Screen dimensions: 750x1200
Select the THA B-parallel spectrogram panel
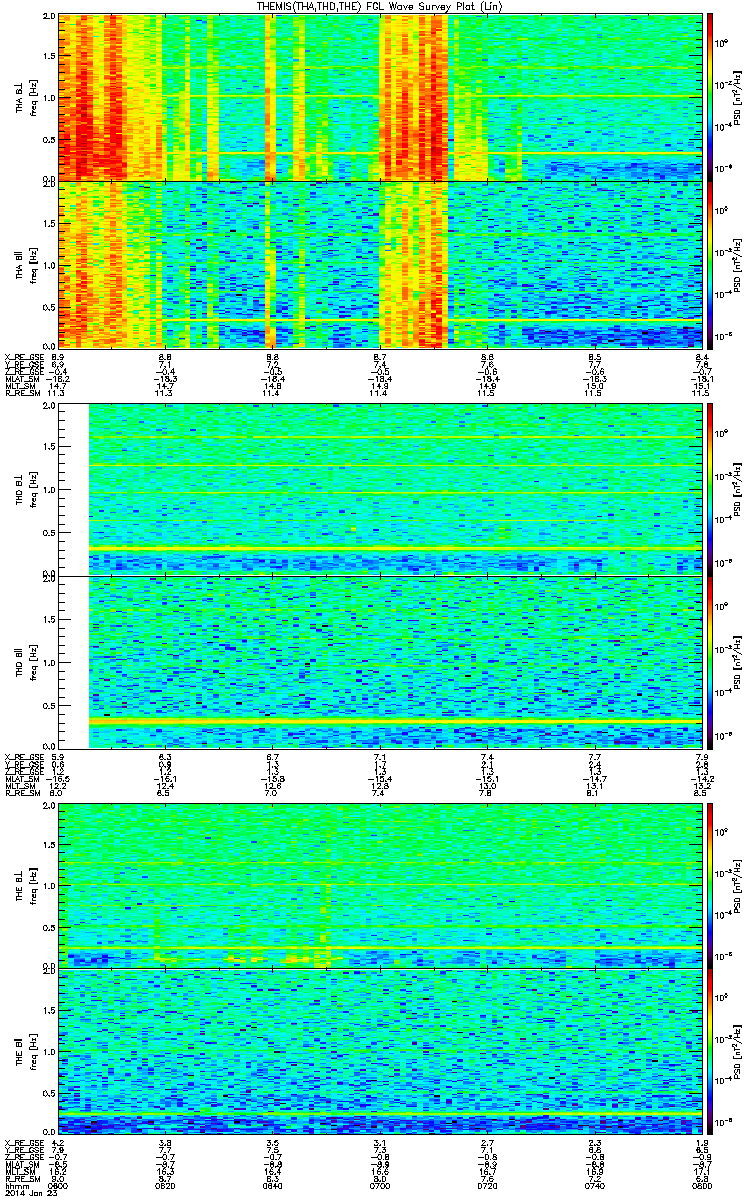380,263
